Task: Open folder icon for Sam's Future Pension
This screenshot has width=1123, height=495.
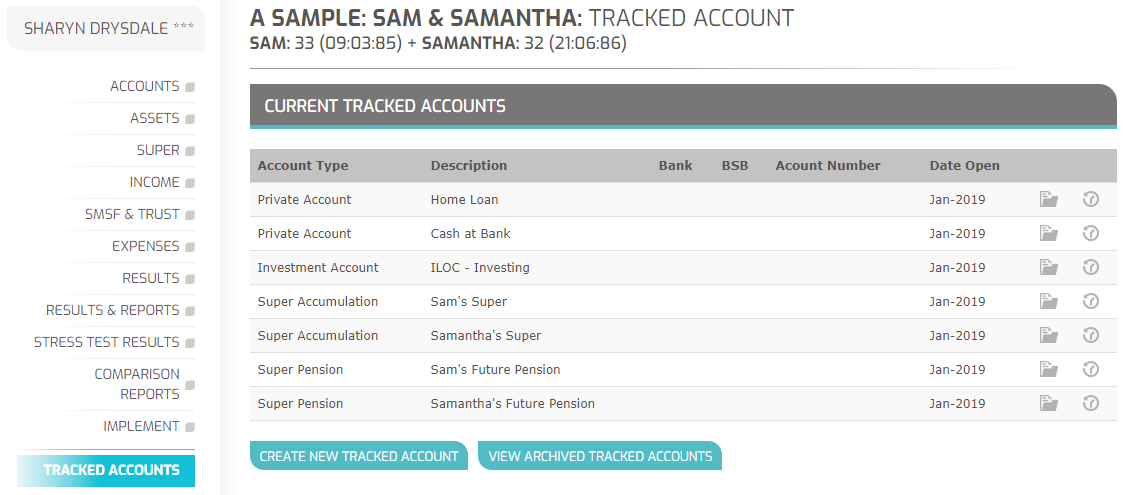Action: point(1049,370)
